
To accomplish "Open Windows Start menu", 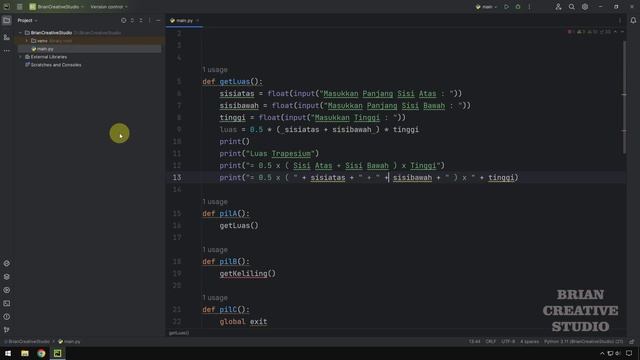I will tap(8, 353).
